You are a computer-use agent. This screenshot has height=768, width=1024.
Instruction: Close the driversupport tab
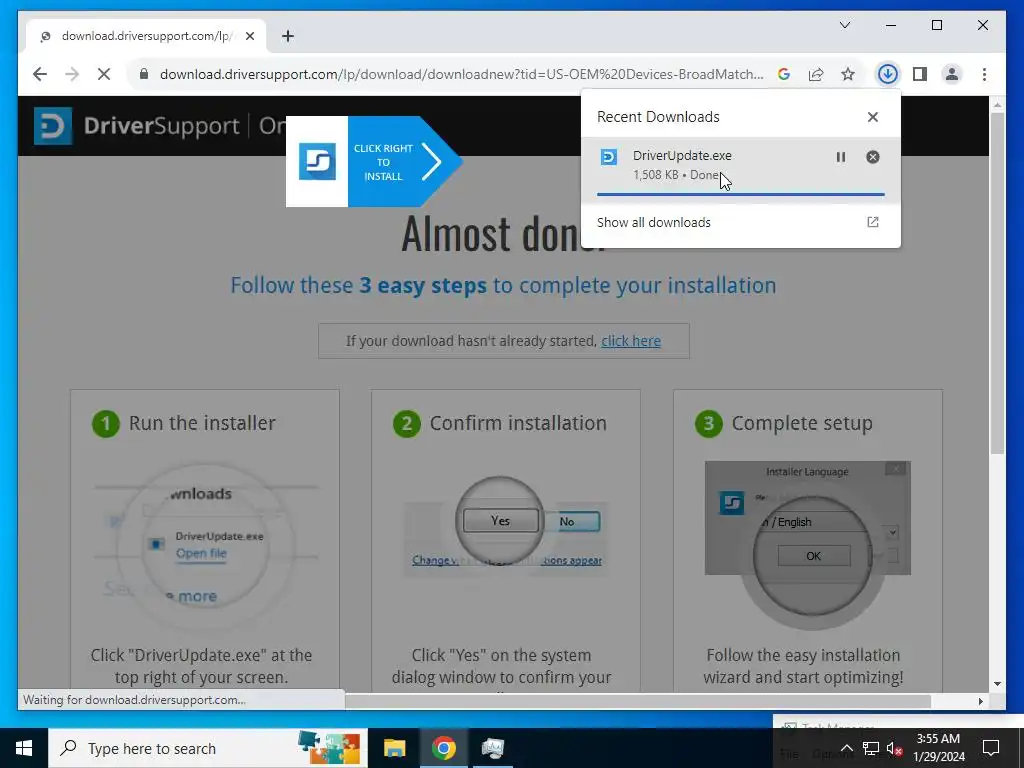pyautogui.click(x=249, y=36)
